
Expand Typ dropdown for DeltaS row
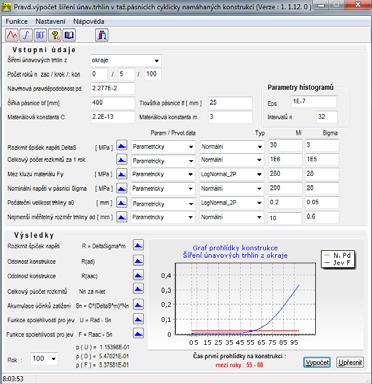click(x=260, y=147)
